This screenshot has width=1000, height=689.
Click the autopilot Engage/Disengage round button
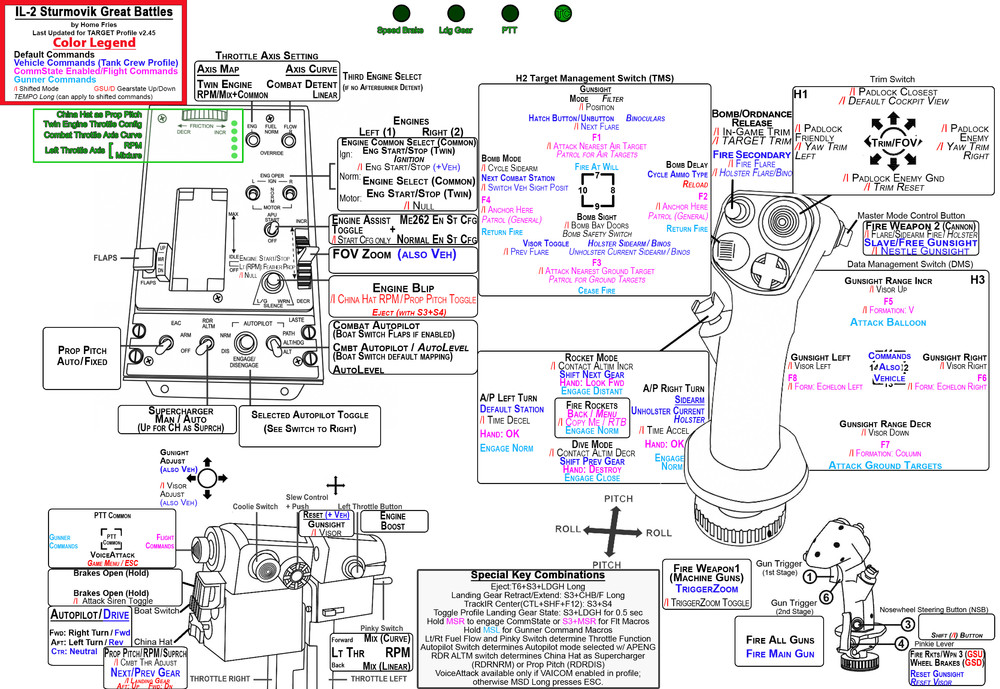pos(245,343)
